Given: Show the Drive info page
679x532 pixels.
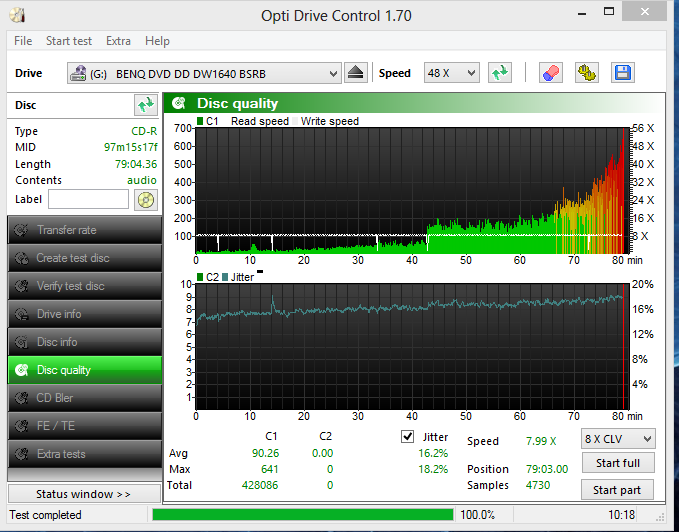Looking at the screenshot, I should coord(84,314).
